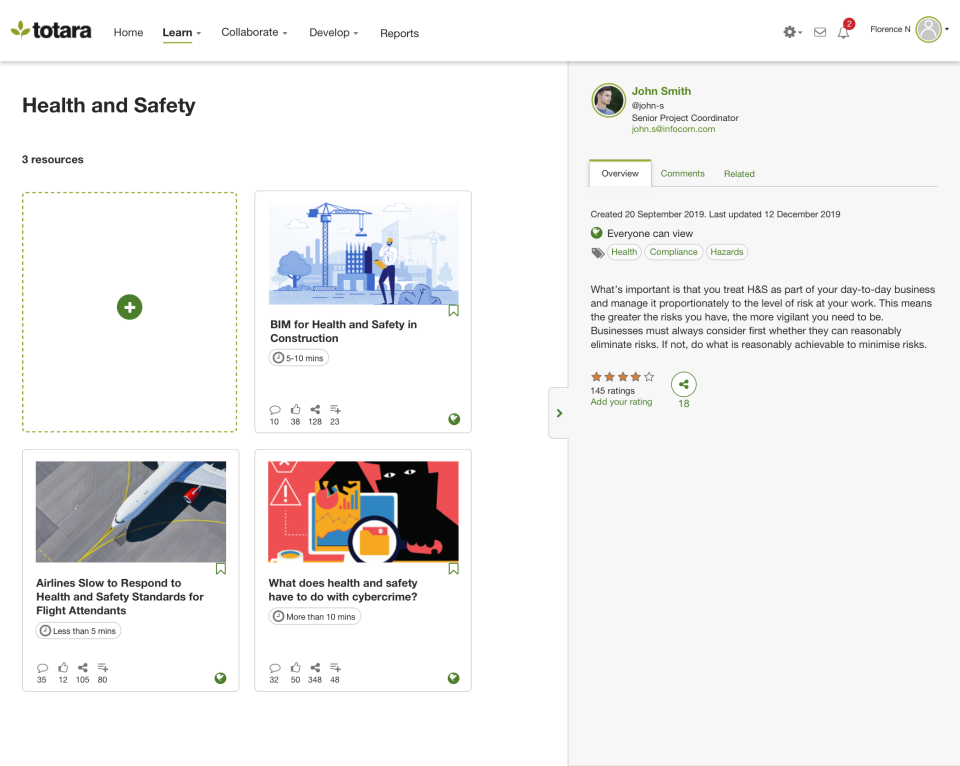Click the Compliance tag
The image size is (960, 766).
click(673, 251)
